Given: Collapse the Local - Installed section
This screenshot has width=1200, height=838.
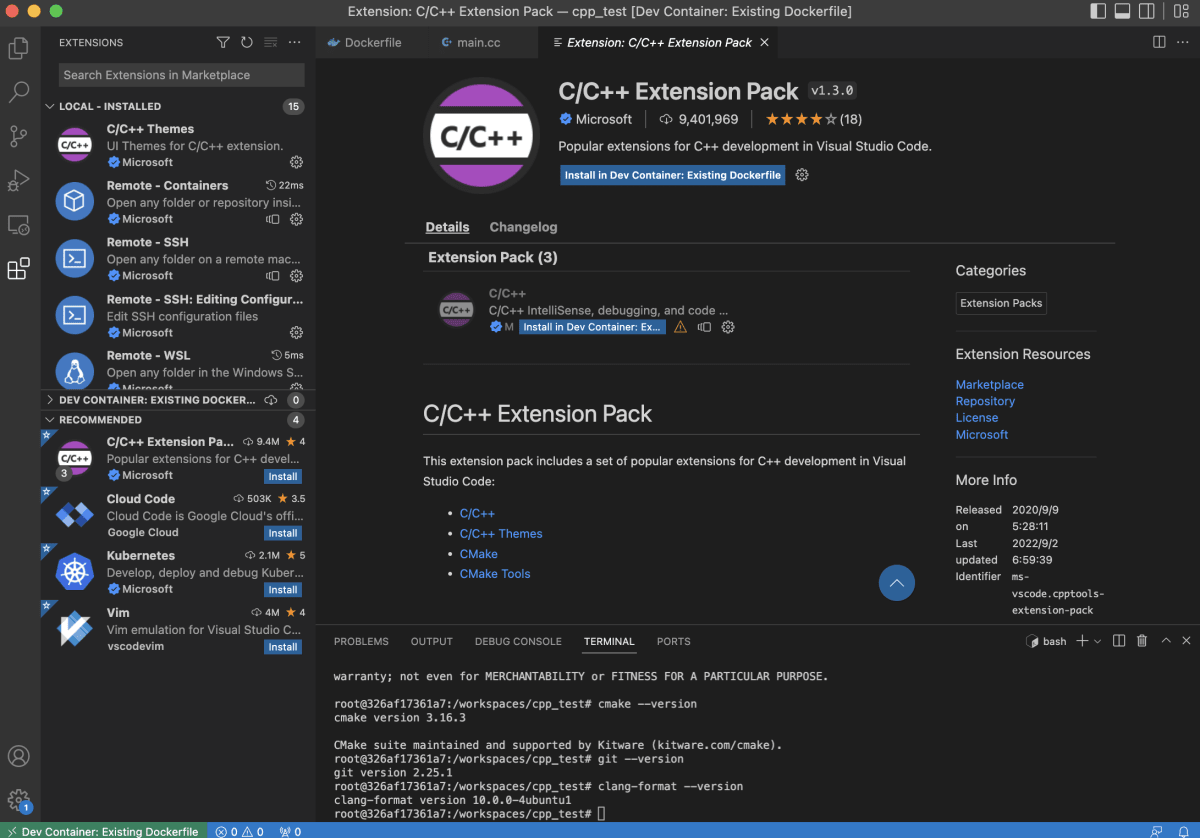Looking at the screenshot, I should tap(51, 106).
